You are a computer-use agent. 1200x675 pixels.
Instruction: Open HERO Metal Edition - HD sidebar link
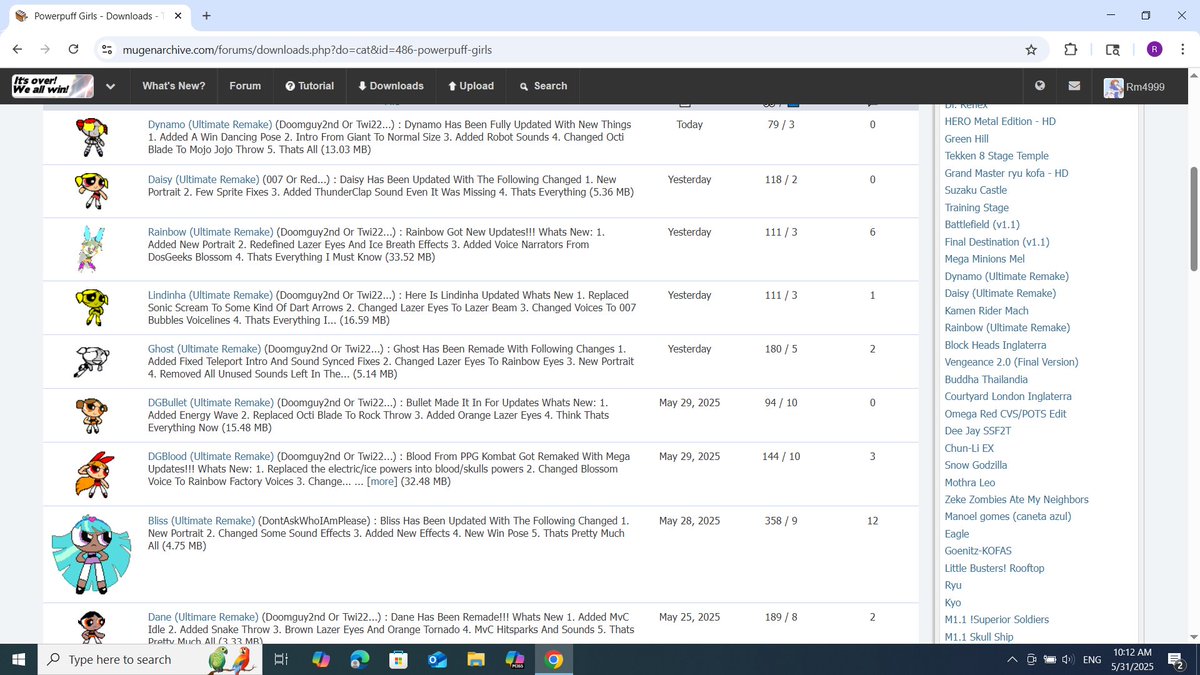pos(1000,121)
